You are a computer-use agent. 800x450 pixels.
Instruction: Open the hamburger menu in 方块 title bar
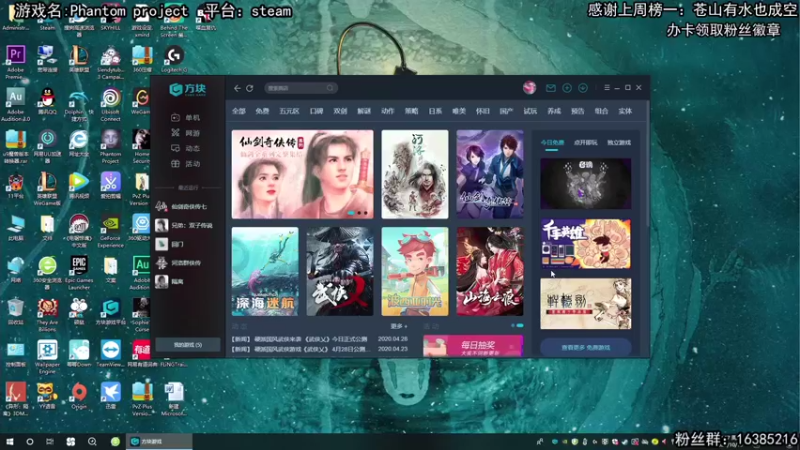coord(607,88)
